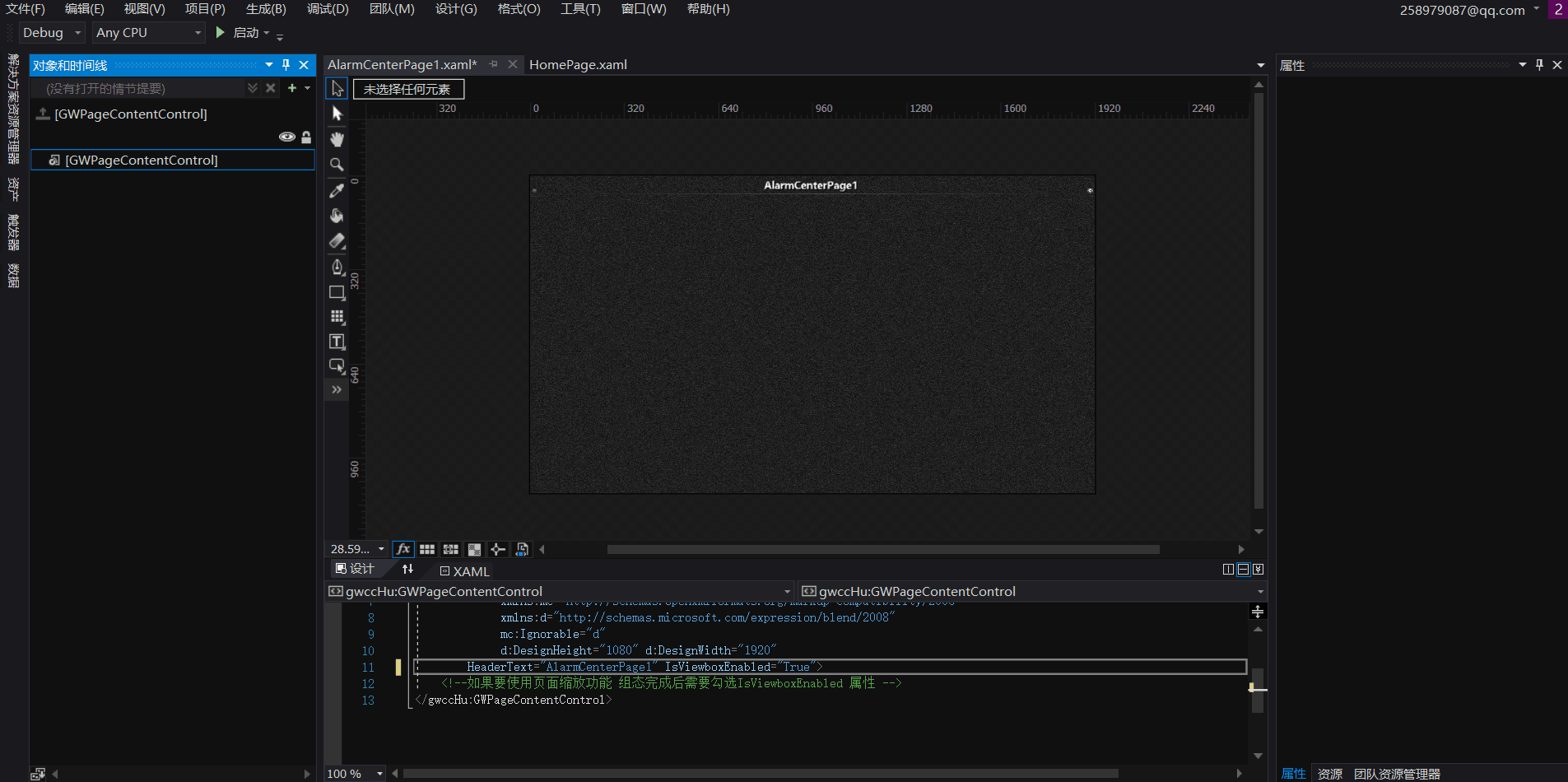Choose the Direct Selection arrow tool
This screenshot has height=782, width=1568.
(337, 114)
